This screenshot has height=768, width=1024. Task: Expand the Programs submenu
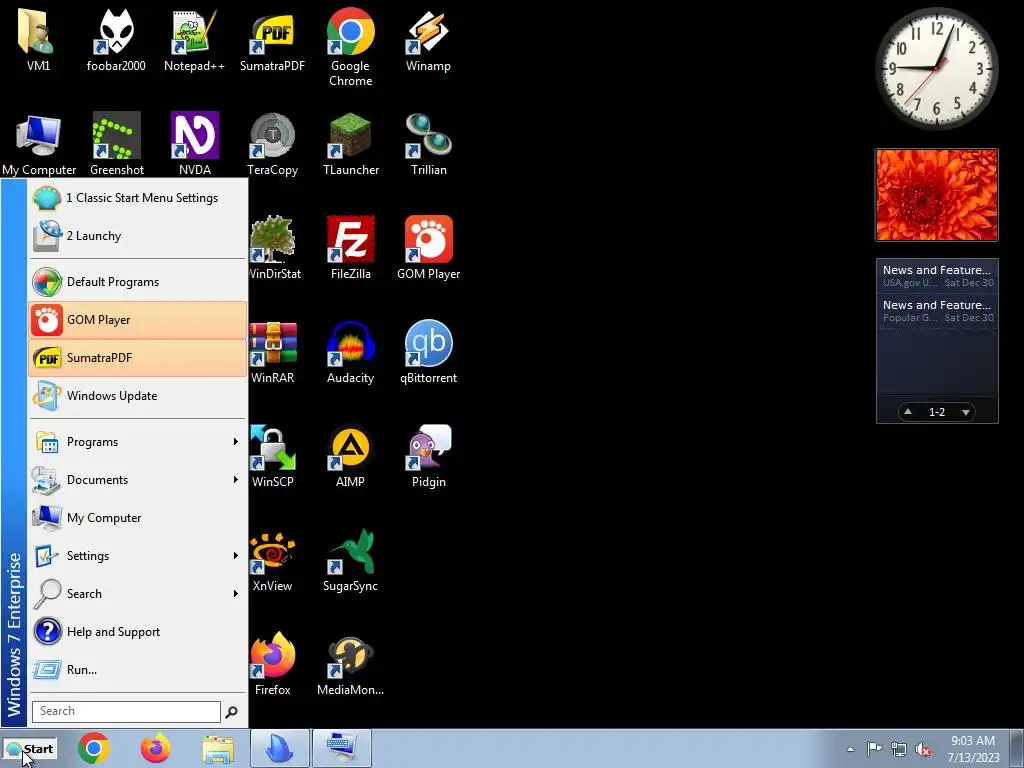tap(138, 441)
